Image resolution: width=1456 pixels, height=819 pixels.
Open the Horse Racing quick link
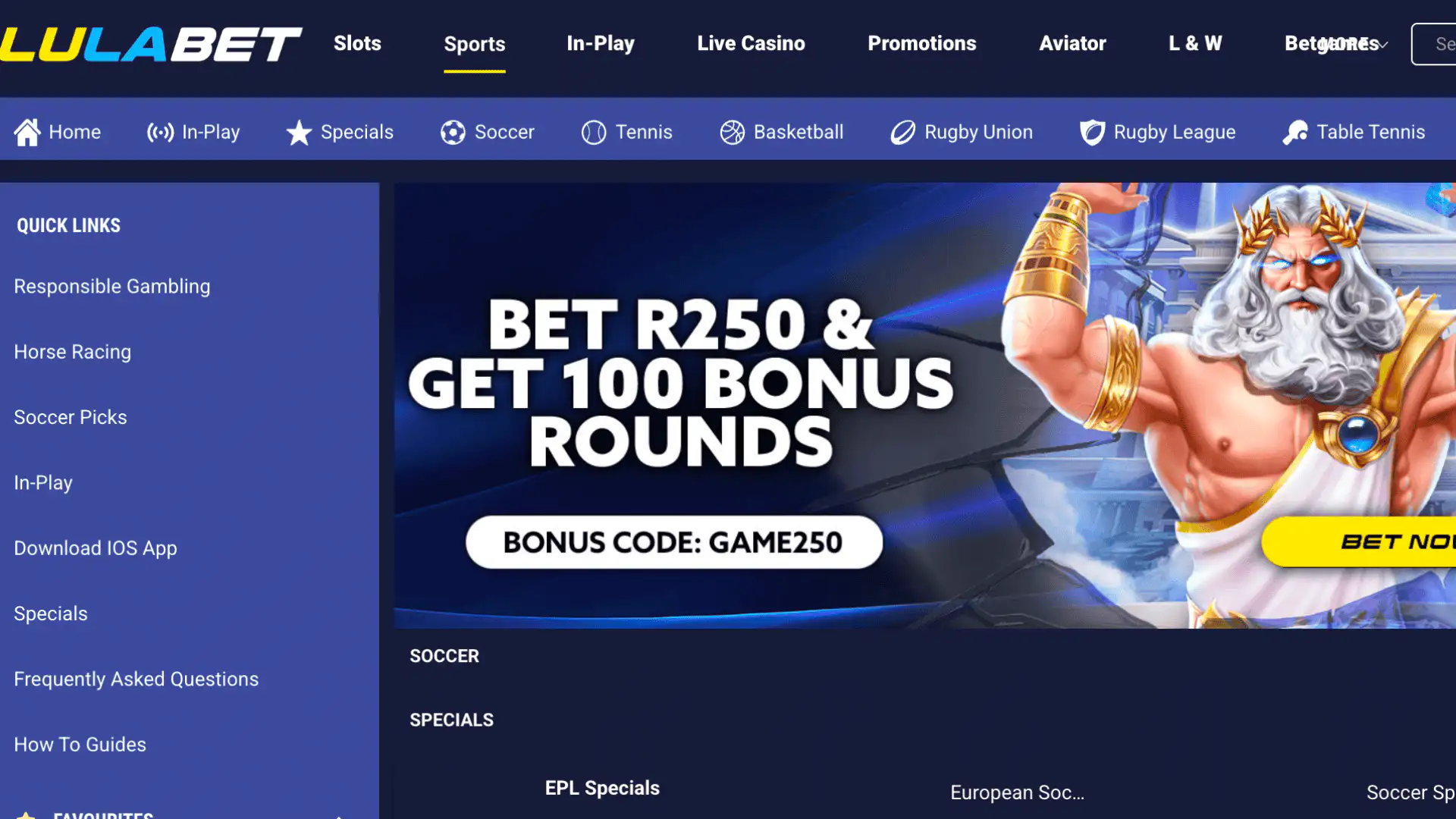pos(73,352)
